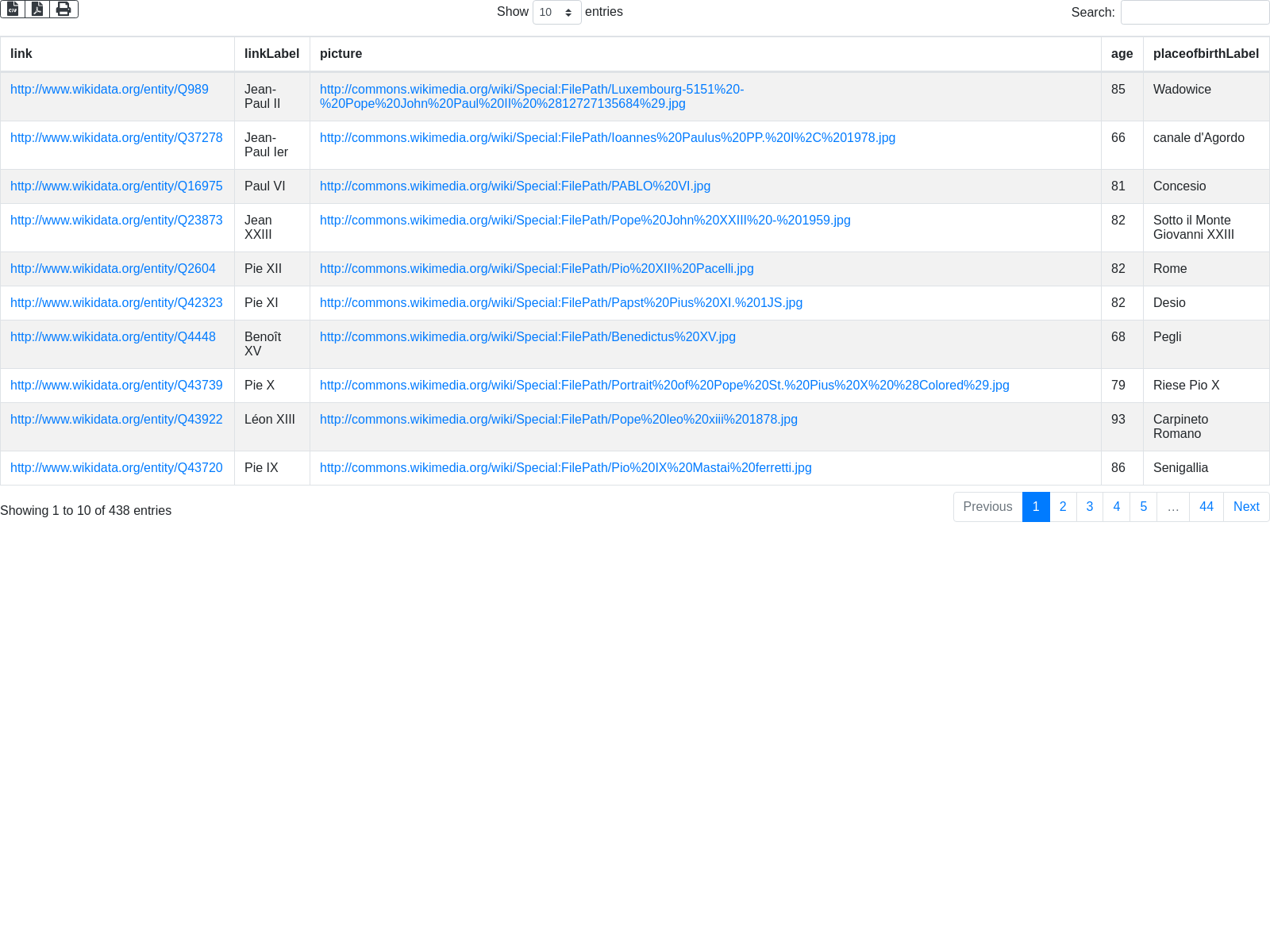Click the print icon
1270x952 pixels.
tap(63, 10)
